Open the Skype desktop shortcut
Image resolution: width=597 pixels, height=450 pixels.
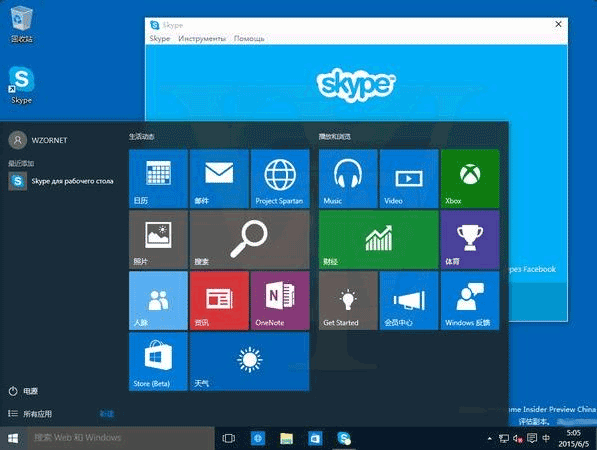pos(21,85)
